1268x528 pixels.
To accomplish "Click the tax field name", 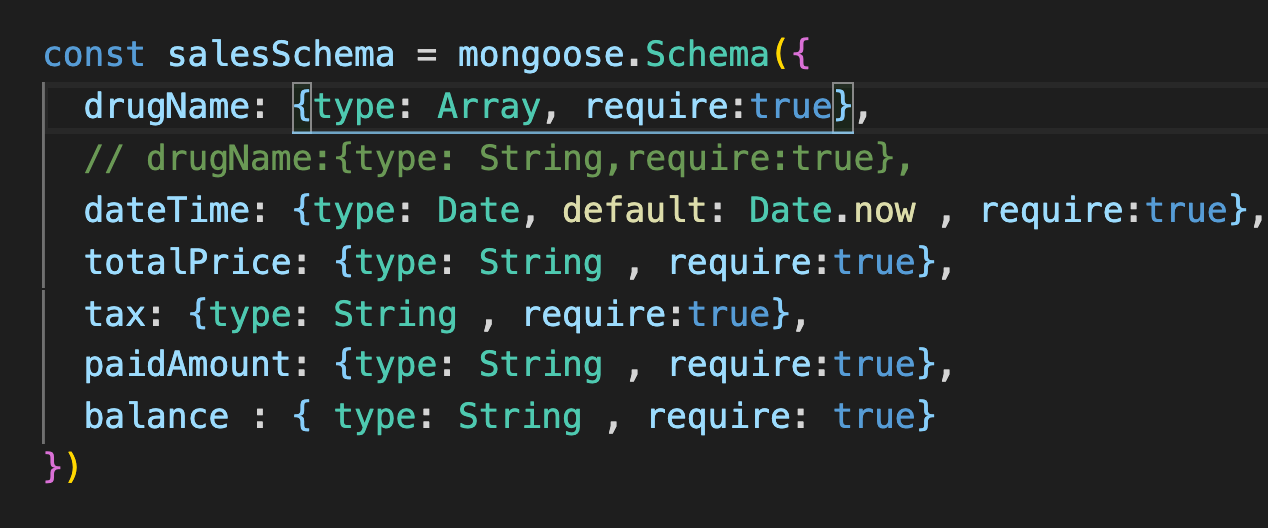I will [x=116, y=314].
